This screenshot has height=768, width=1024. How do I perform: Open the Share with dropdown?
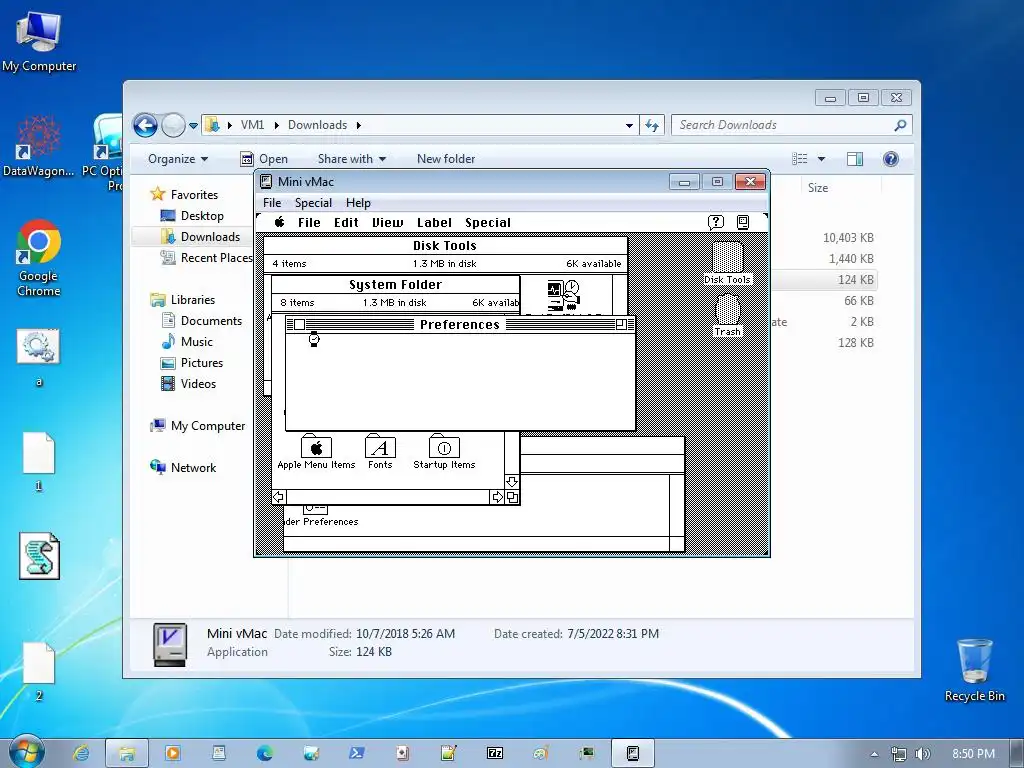[x=351, y=159]
